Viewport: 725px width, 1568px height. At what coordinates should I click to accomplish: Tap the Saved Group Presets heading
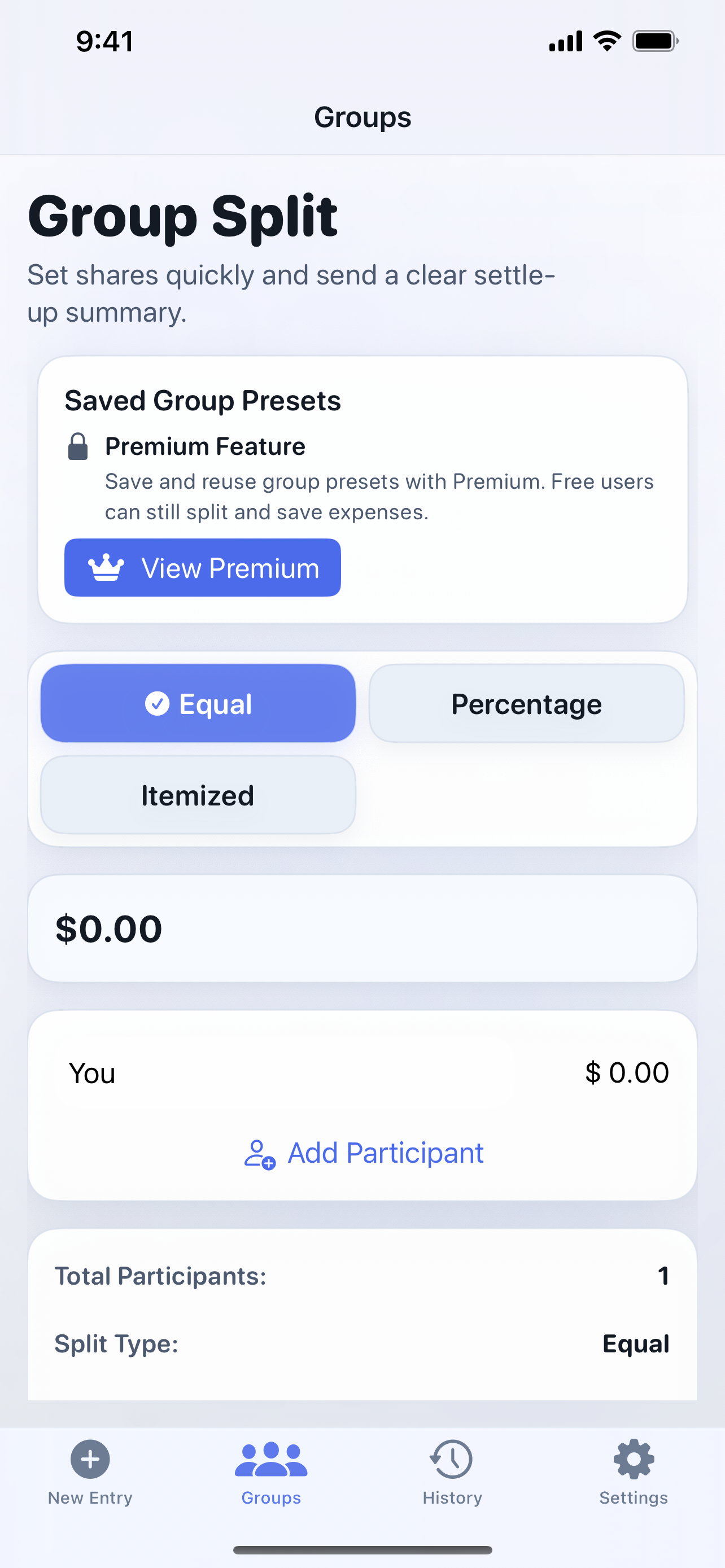click(203, 401)
